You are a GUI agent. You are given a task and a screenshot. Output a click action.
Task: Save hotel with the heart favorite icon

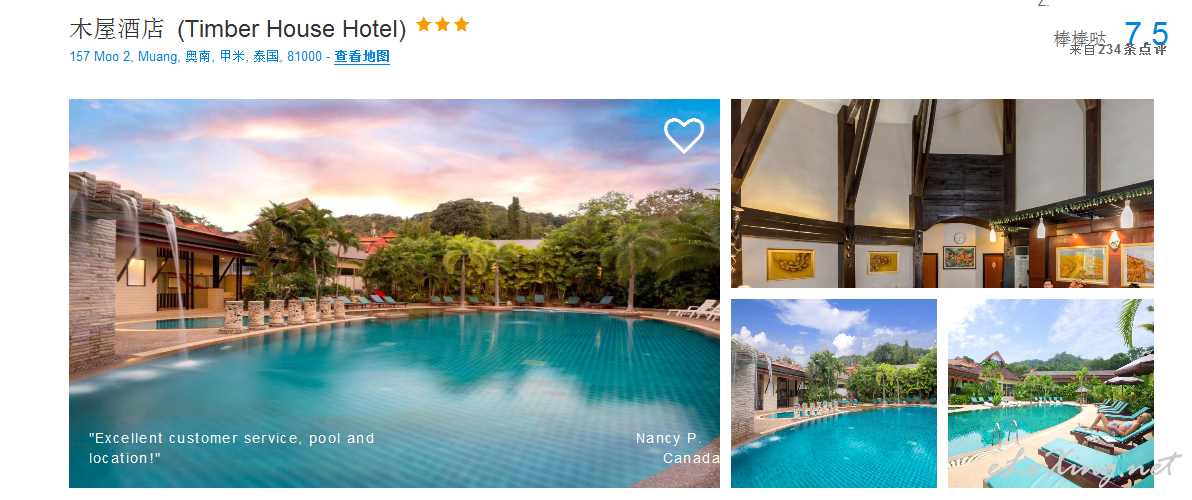point(683,135)
